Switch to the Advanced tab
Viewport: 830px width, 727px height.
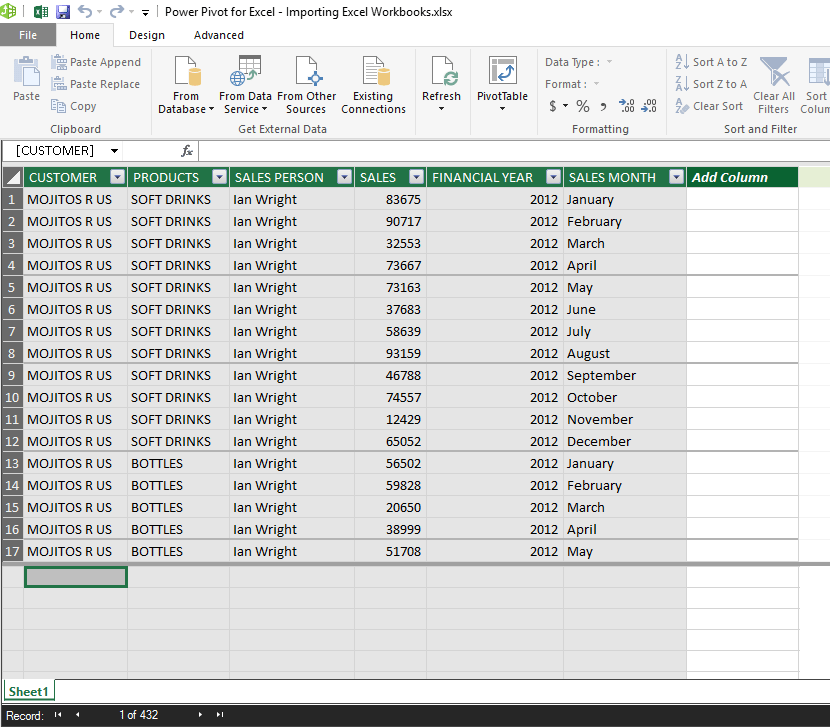pos(219,35)
